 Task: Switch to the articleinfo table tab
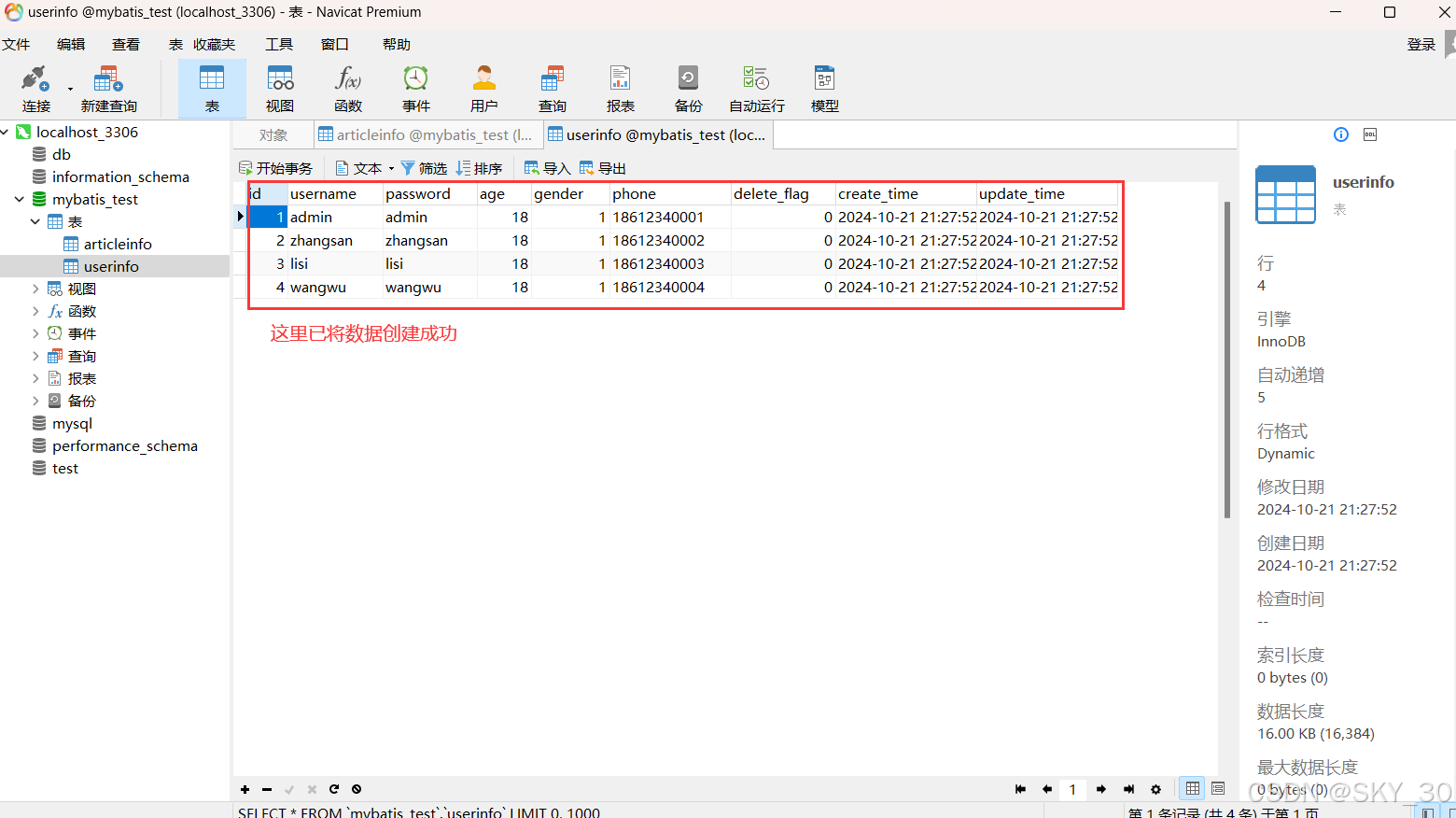tap(427, 134)
